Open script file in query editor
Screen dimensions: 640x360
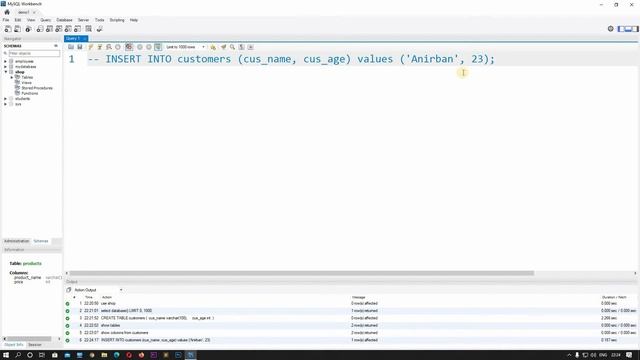71,47
